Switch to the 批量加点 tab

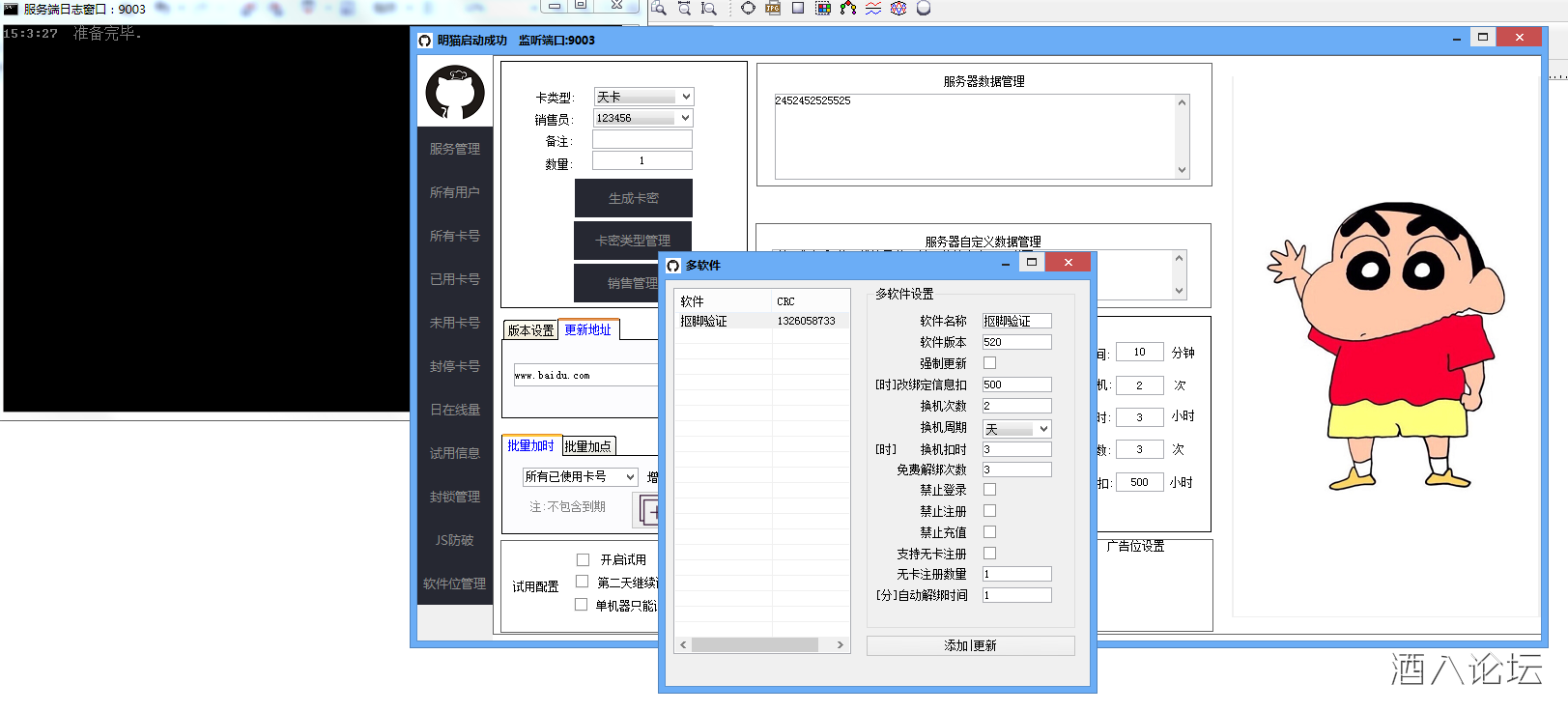[587, 446]
